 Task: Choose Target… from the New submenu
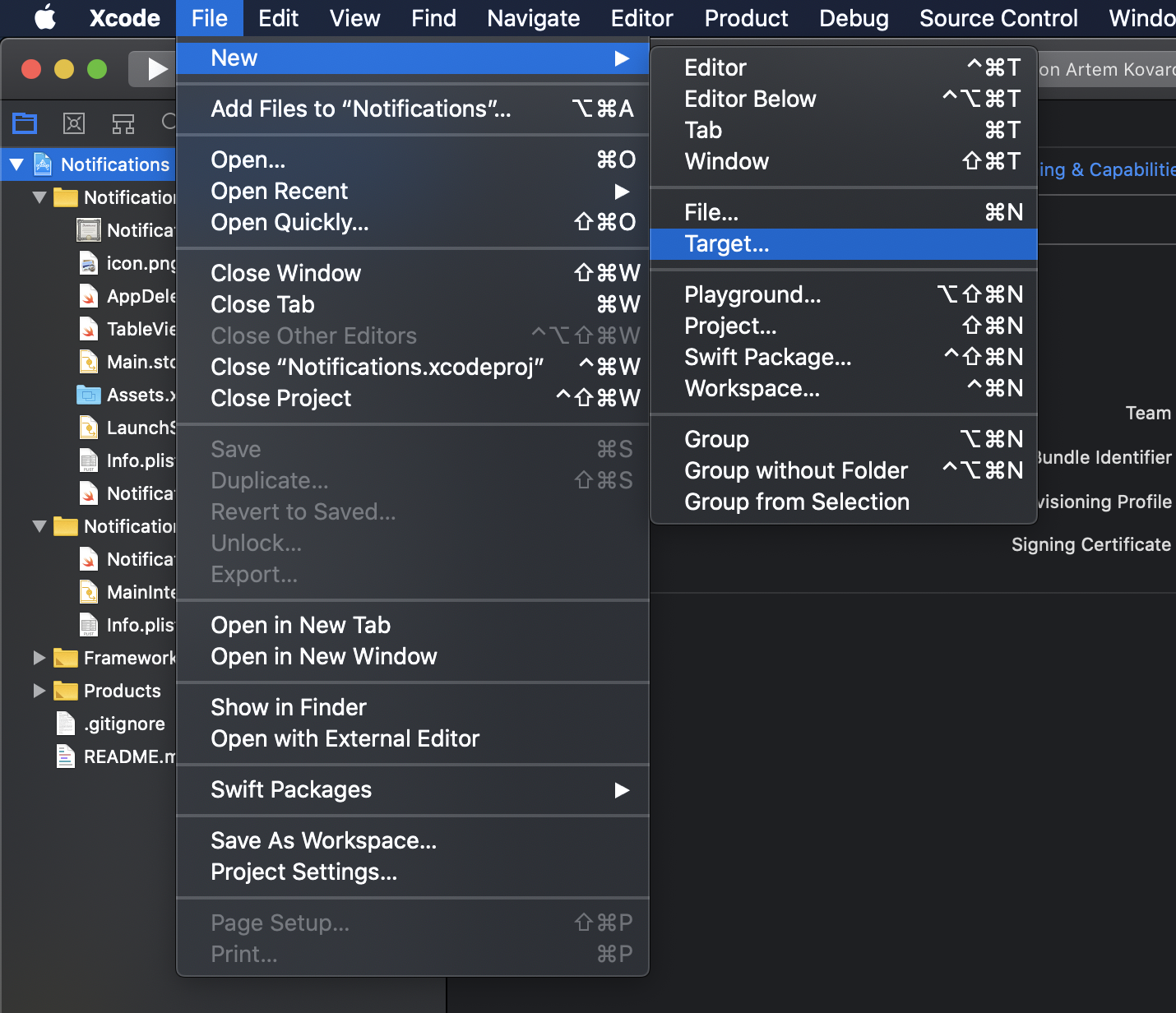(727, 244)
